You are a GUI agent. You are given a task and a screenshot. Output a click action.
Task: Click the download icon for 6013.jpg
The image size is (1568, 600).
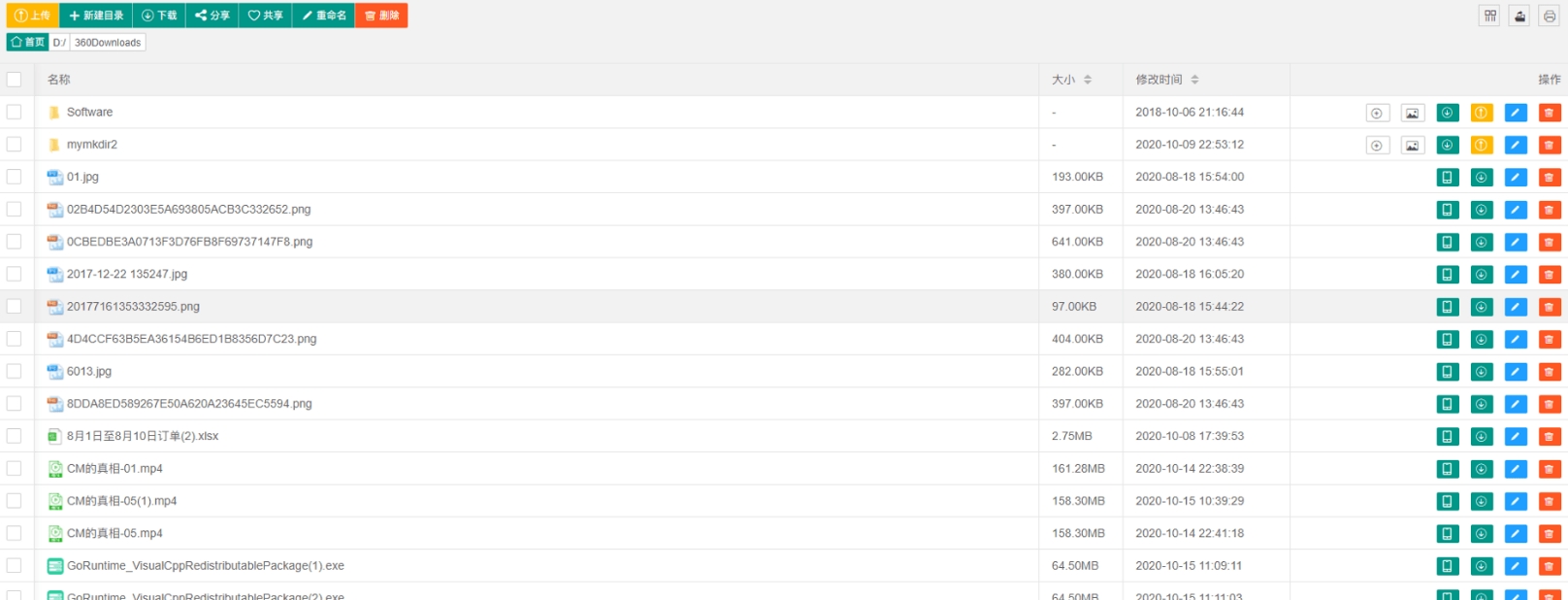pos(1482,372)
